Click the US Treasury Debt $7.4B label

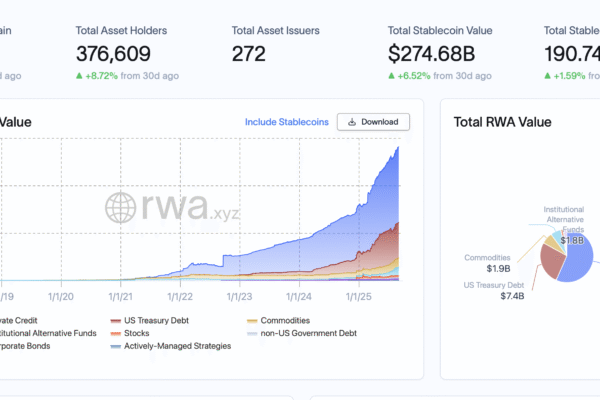(x=494, y=290)
